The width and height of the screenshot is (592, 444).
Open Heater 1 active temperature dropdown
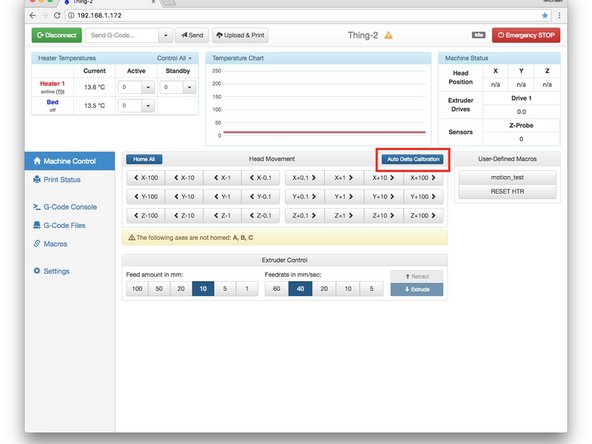click(148, 87)
